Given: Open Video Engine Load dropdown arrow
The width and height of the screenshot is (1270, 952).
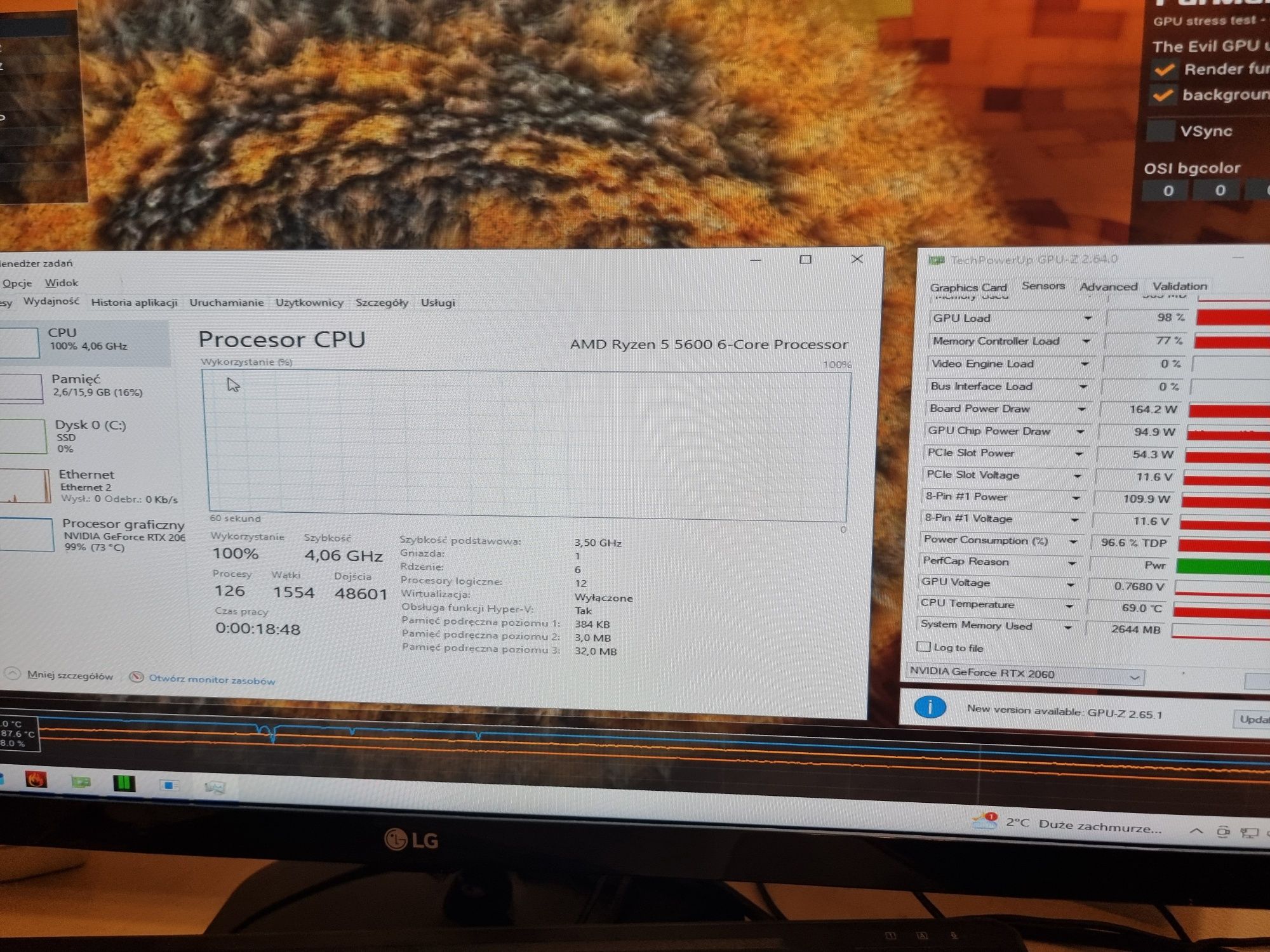Looking at the screenshot, I should [x=1085, y=364].
